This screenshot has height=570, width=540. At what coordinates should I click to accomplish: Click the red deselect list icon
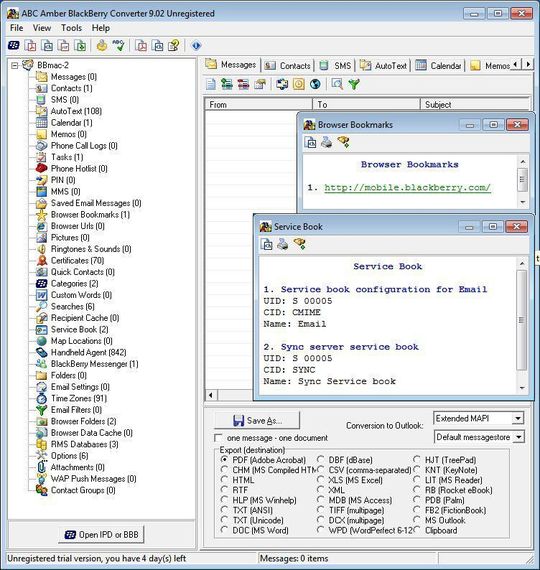pyautogui.click(x=243, y=84)
